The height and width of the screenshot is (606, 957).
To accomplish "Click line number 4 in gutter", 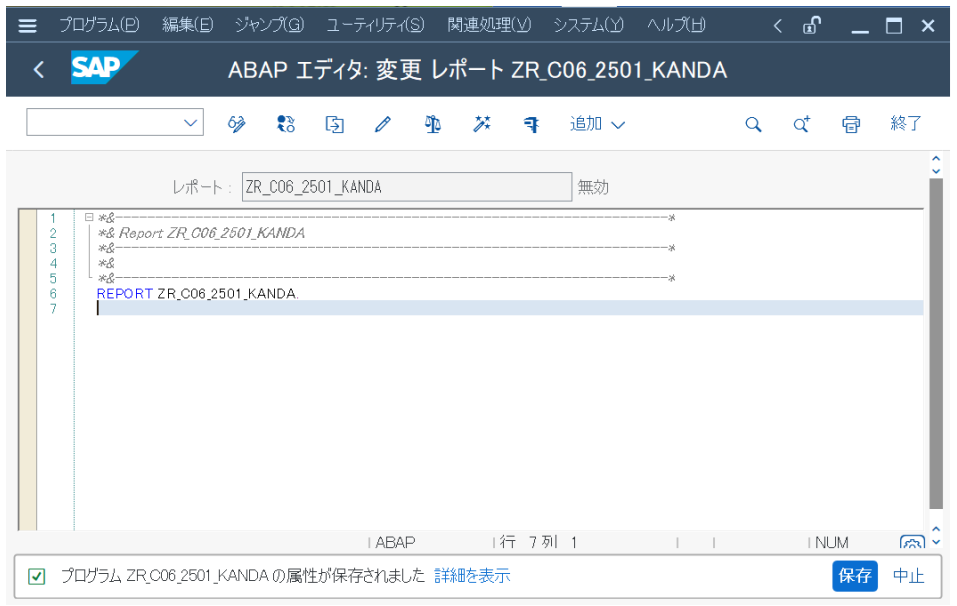I will (53, 263).
